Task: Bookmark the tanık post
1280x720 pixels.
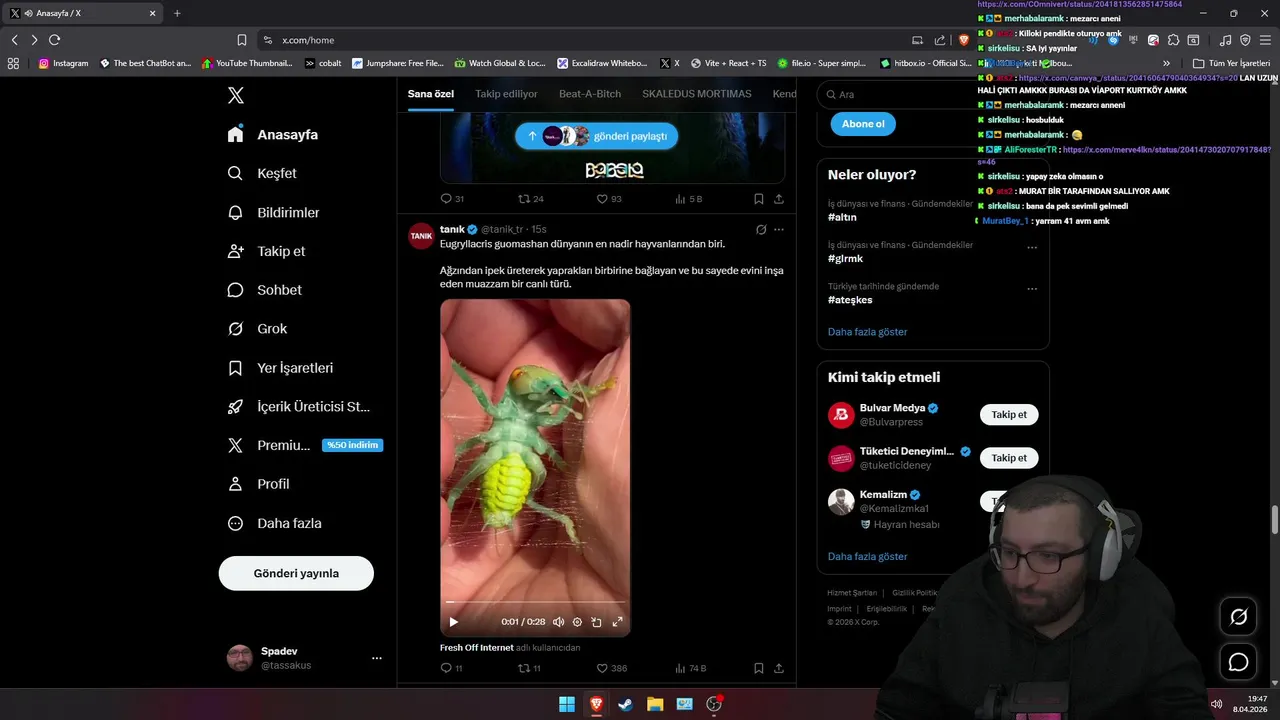Action: 759,668
